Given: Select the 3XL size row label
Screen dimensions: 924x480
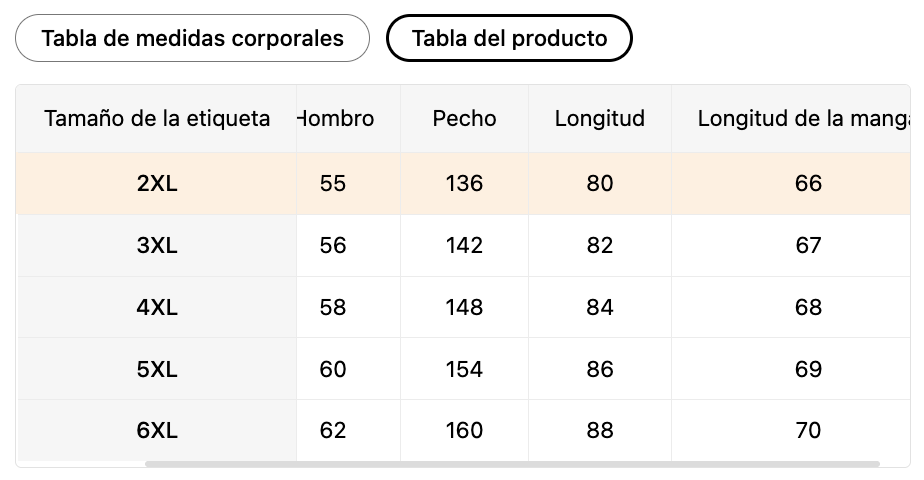Looking at the screenshot, I should (157, 246).
